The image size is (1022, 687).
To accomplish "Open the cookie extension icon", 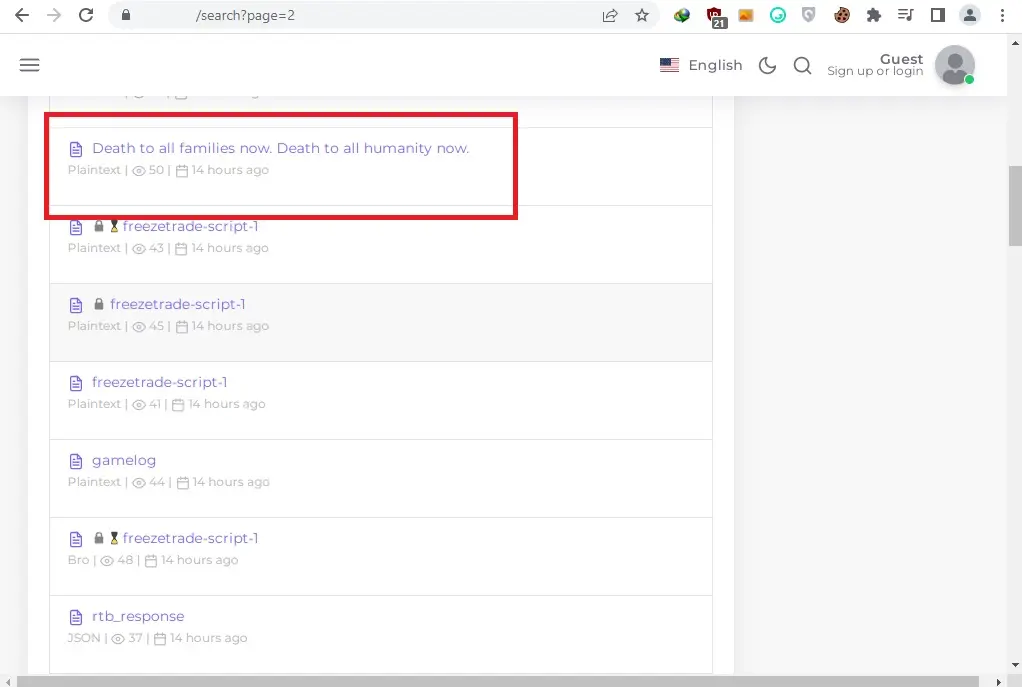I will pyautogui.click(x=841, y=15).
